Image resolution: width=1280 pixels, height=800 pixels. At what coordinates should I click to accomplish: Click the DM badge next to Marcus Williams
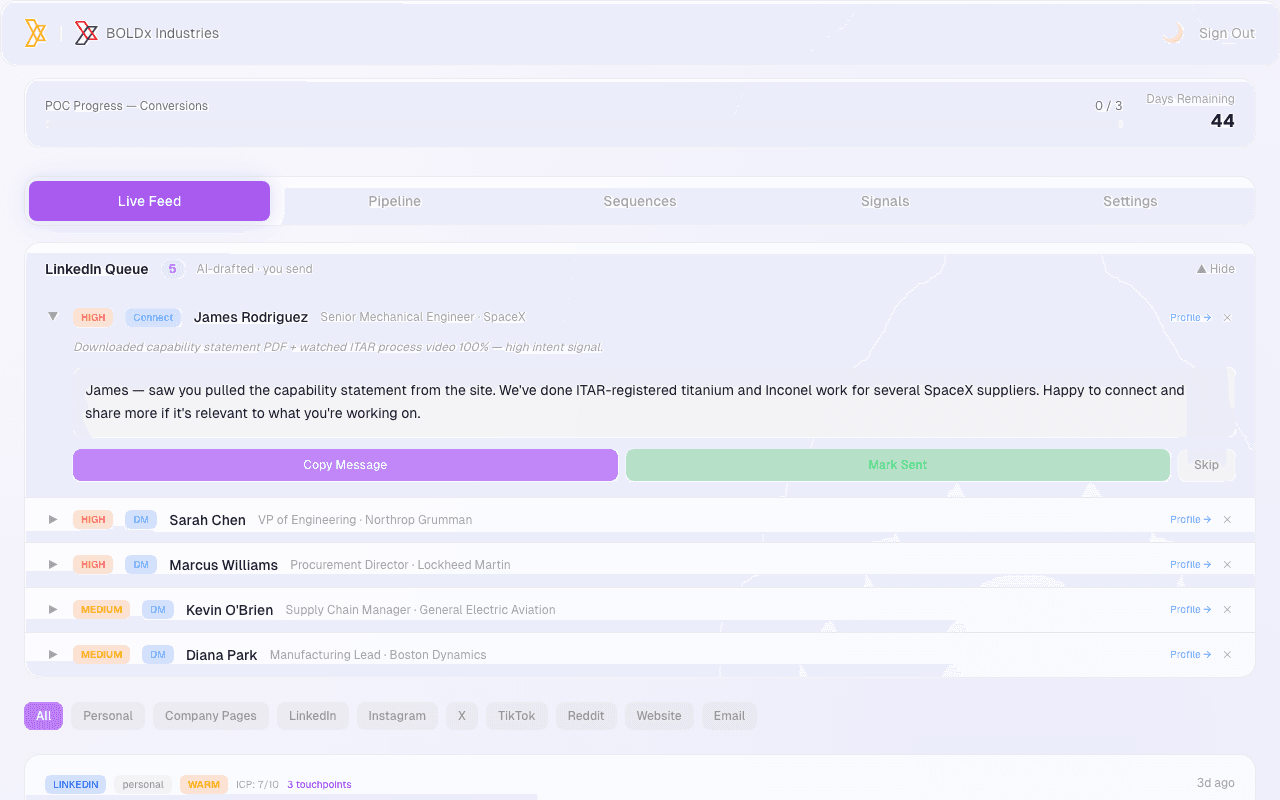(141, 564)
